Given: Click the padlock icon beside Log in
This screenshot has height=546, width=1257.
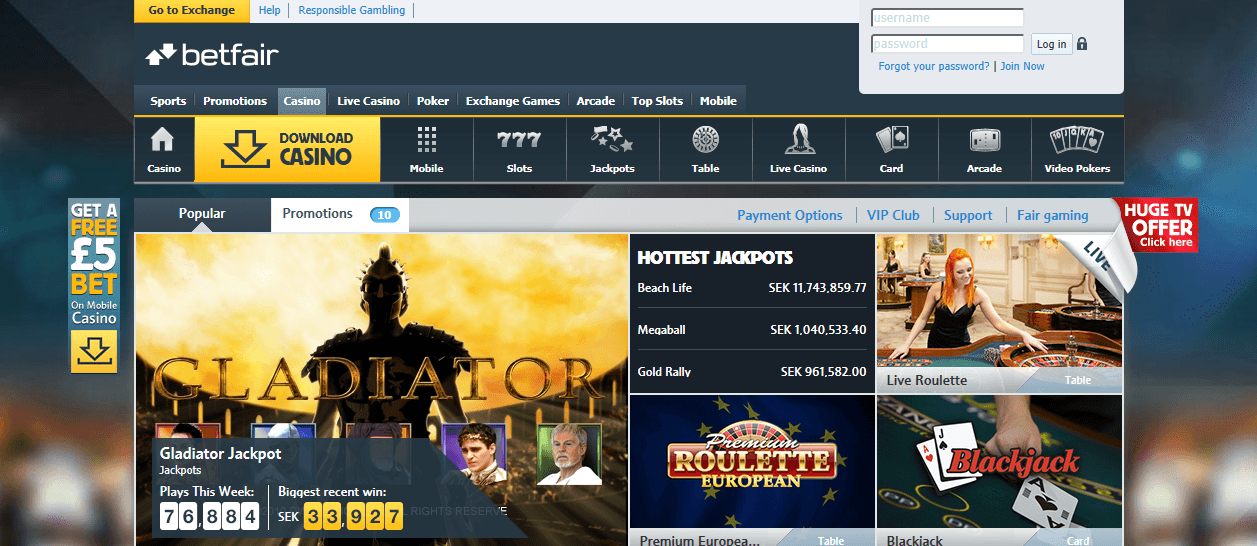Looking at the screenshot, I should 1082,44.
